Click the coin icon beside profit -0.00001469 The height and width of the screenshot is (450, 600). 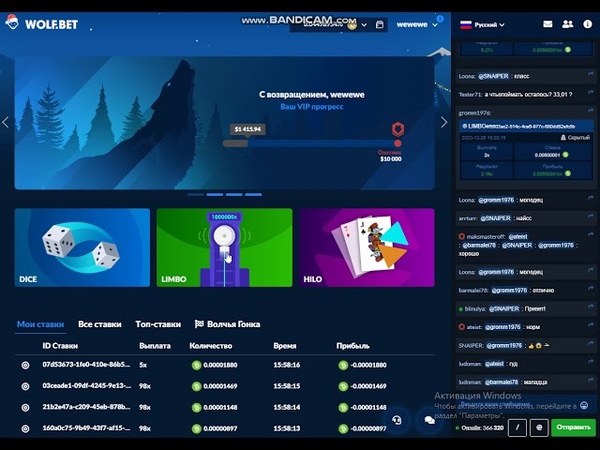coord(343,386)
